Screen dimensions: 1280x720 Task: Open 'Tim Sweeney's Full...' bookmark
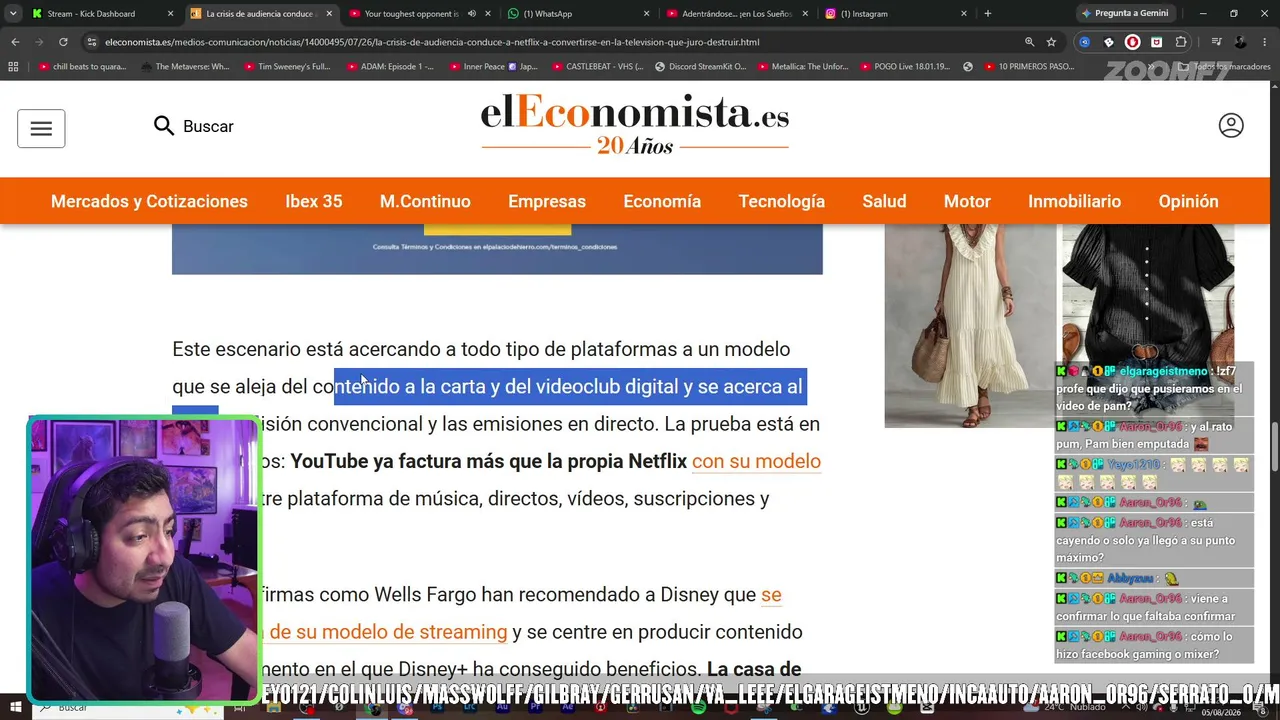click(287, 67)
